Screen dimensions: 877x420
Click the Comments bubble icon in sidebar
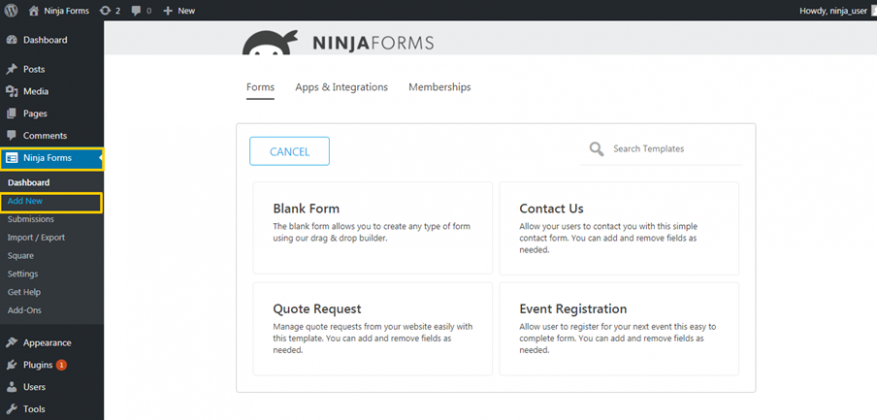pos(12,135)
